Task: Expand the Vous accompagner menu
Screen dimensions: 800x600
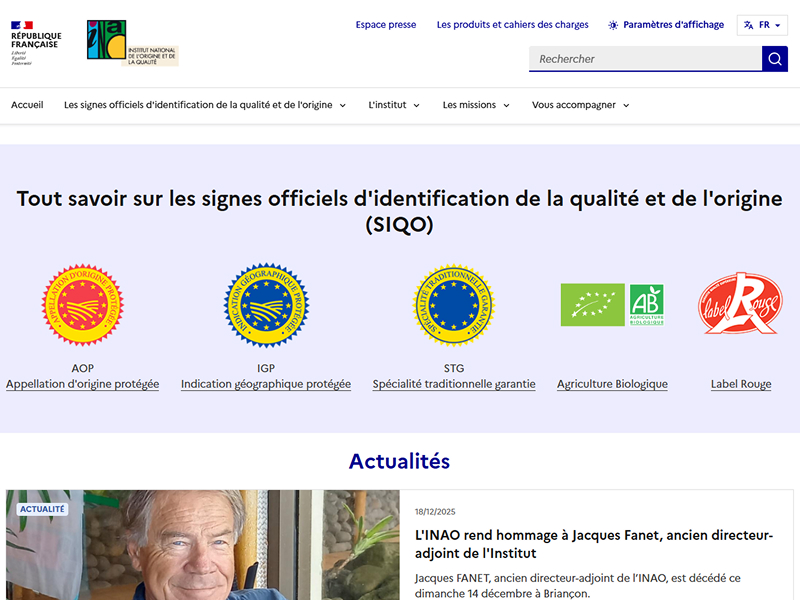Action: pos(581,105)
